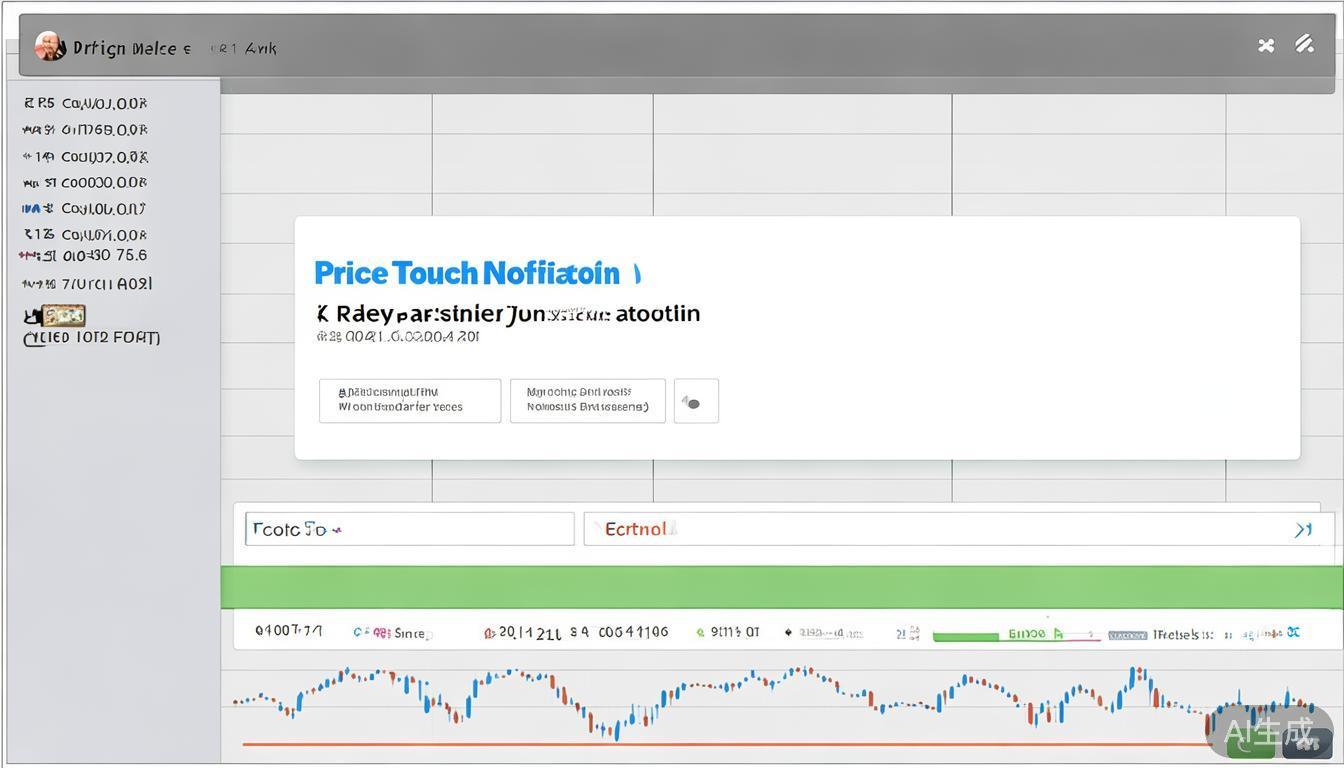Image resolution: width=1344 pixels, height=768 pixels.
Task: Select the sidebar row with blue marker icon
Action: [85, 209]
